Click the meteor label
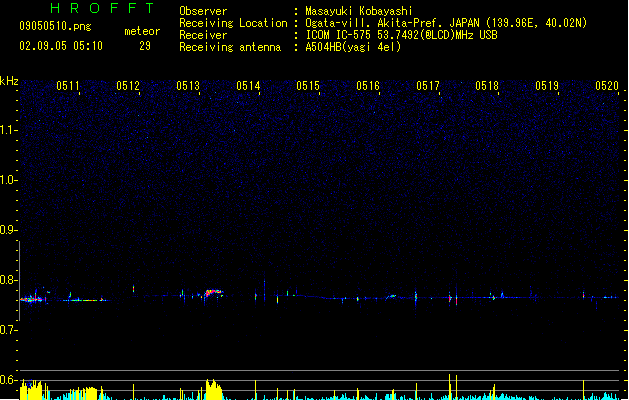This screenshot has height=400, width=629. [x=142, y=31]
